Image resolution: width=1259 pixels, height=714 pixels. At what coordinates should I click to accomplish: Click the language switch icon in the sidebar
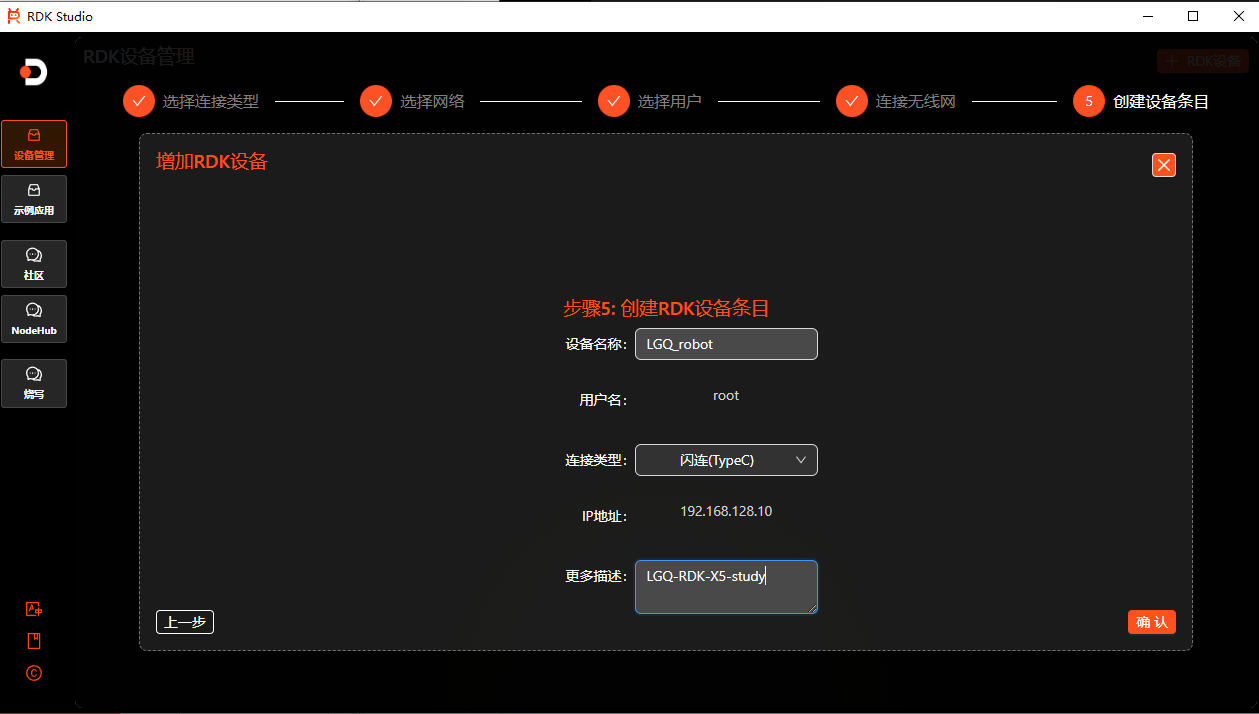pyautogui.click(x=34, y=609)
